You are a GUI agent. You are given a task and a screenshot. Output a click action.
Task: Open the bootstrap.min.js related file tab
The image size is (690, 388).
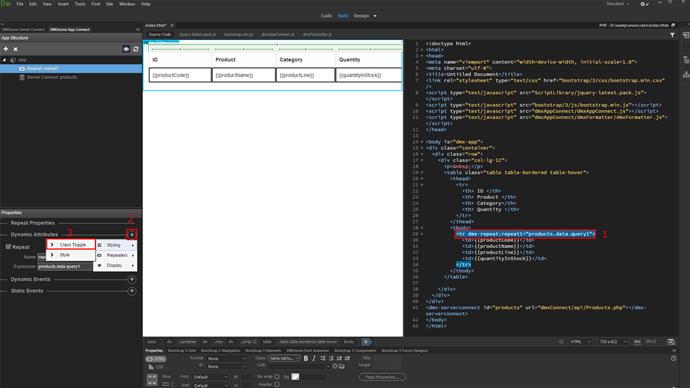point(239,34)
